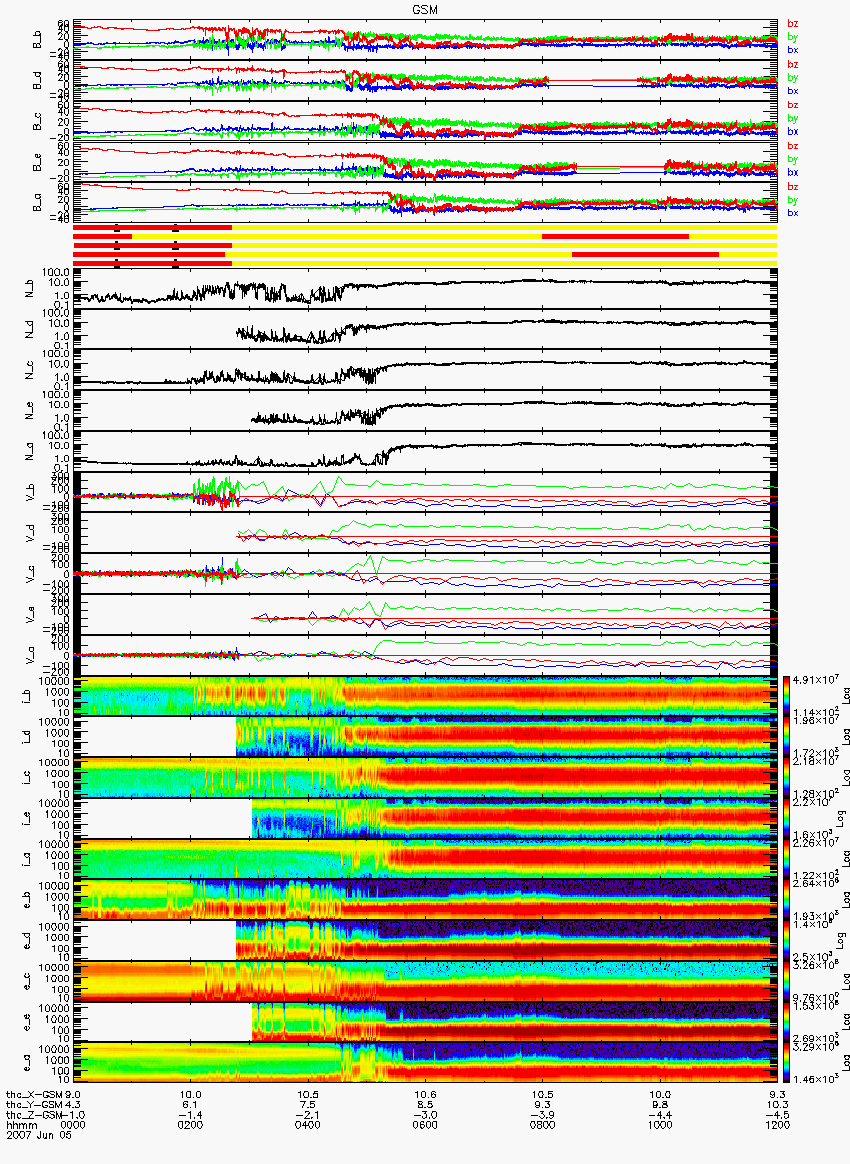Click the 0600 time tick label
The image size is (850, 1164).
(425, 1125)
